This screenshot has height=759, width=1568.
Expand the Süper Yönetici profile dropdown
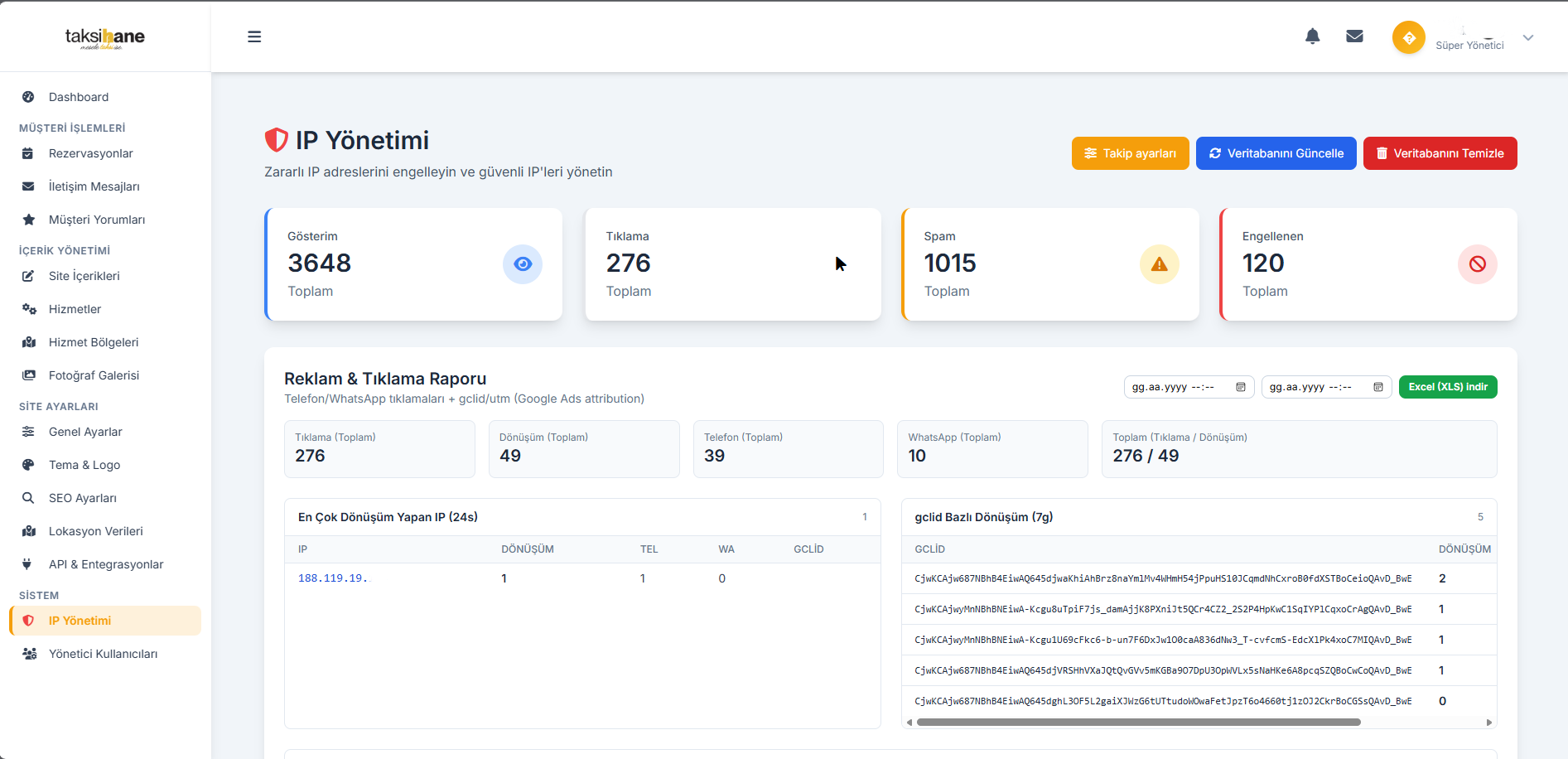pos(1528,38)
